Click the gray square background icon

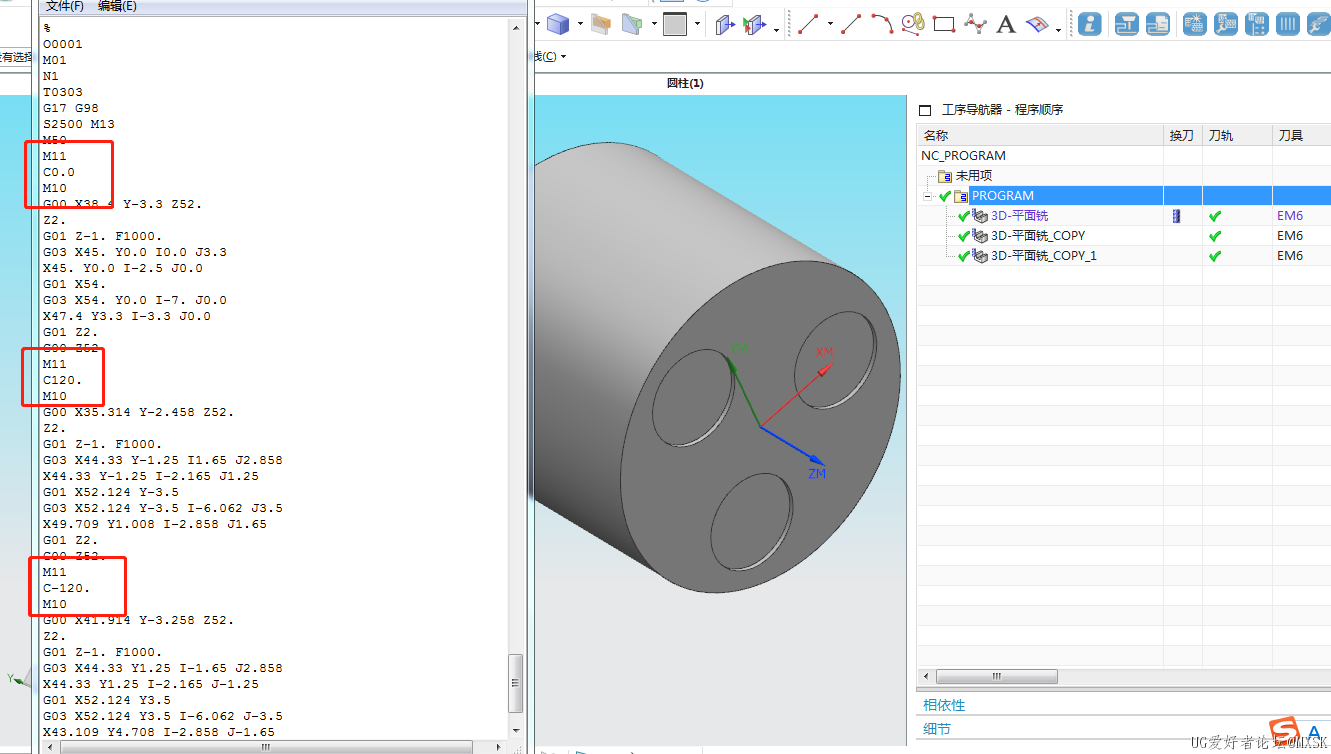(676, 23)
